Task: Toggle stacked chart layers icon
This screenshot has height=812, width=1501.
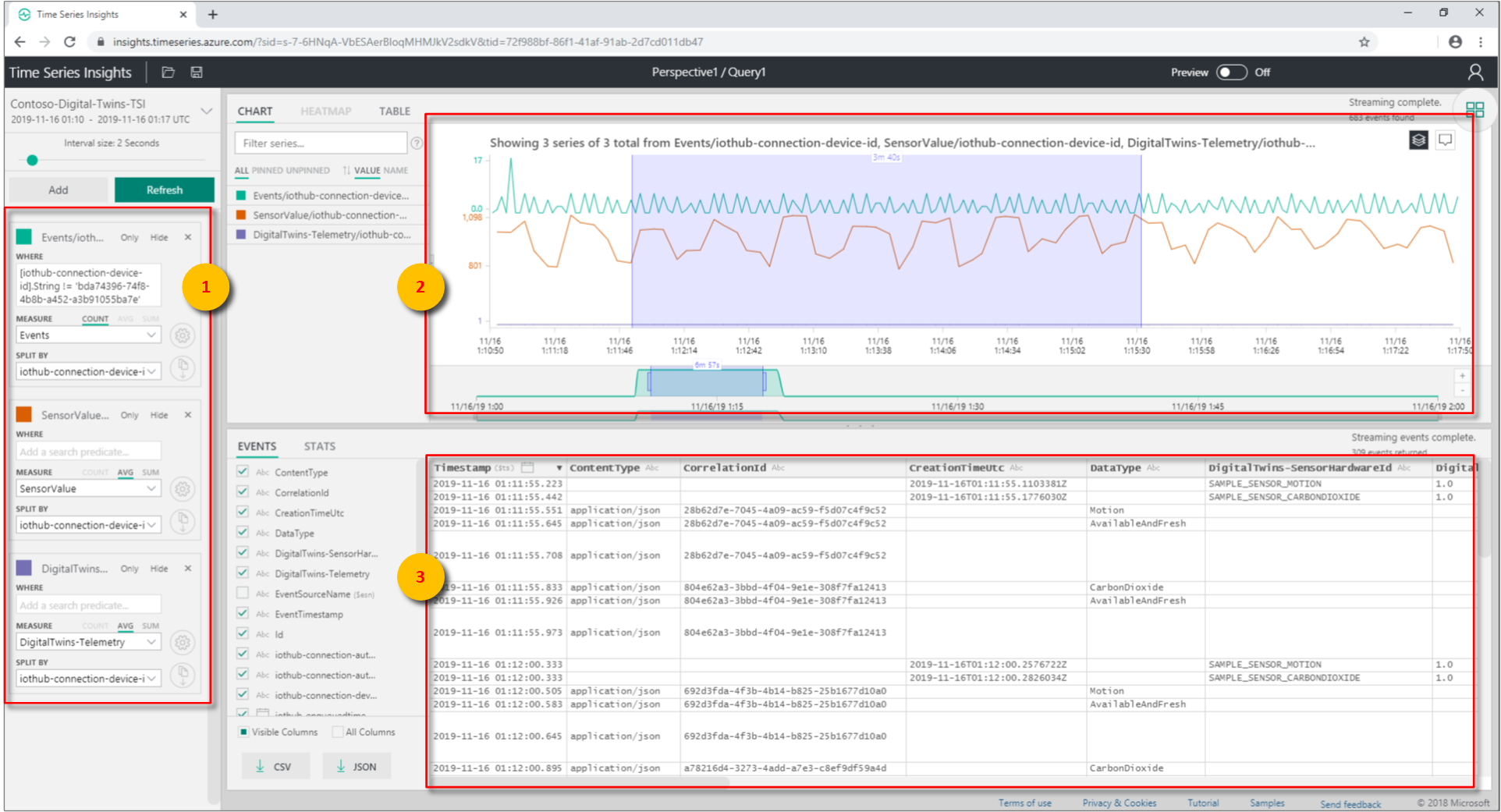Action: coord(1418,140)
